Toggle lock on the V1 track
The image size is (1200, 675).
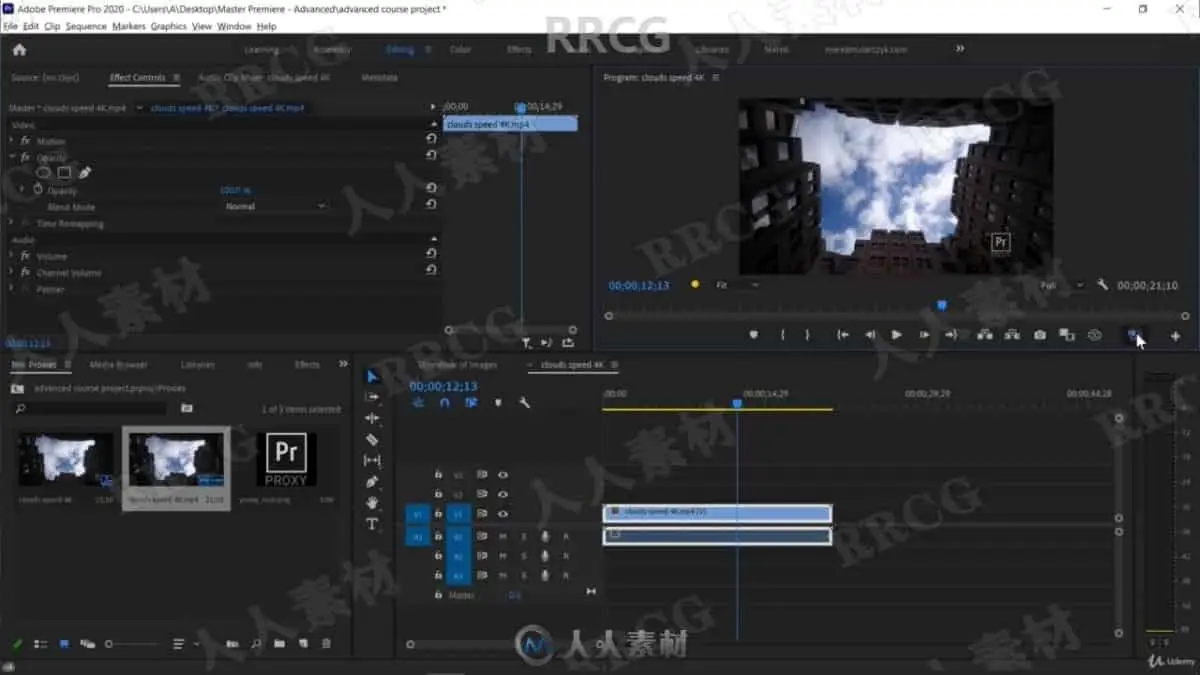438,514
